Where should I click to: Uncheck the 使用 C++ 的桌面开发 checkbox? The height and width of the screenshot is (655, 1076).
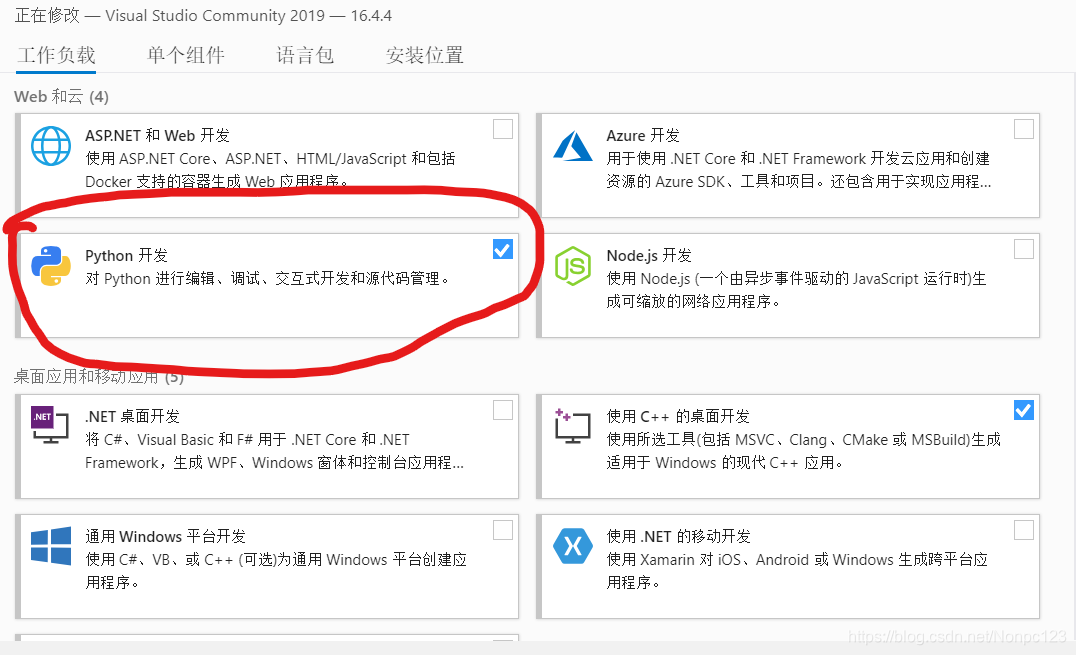[1024, 410]
